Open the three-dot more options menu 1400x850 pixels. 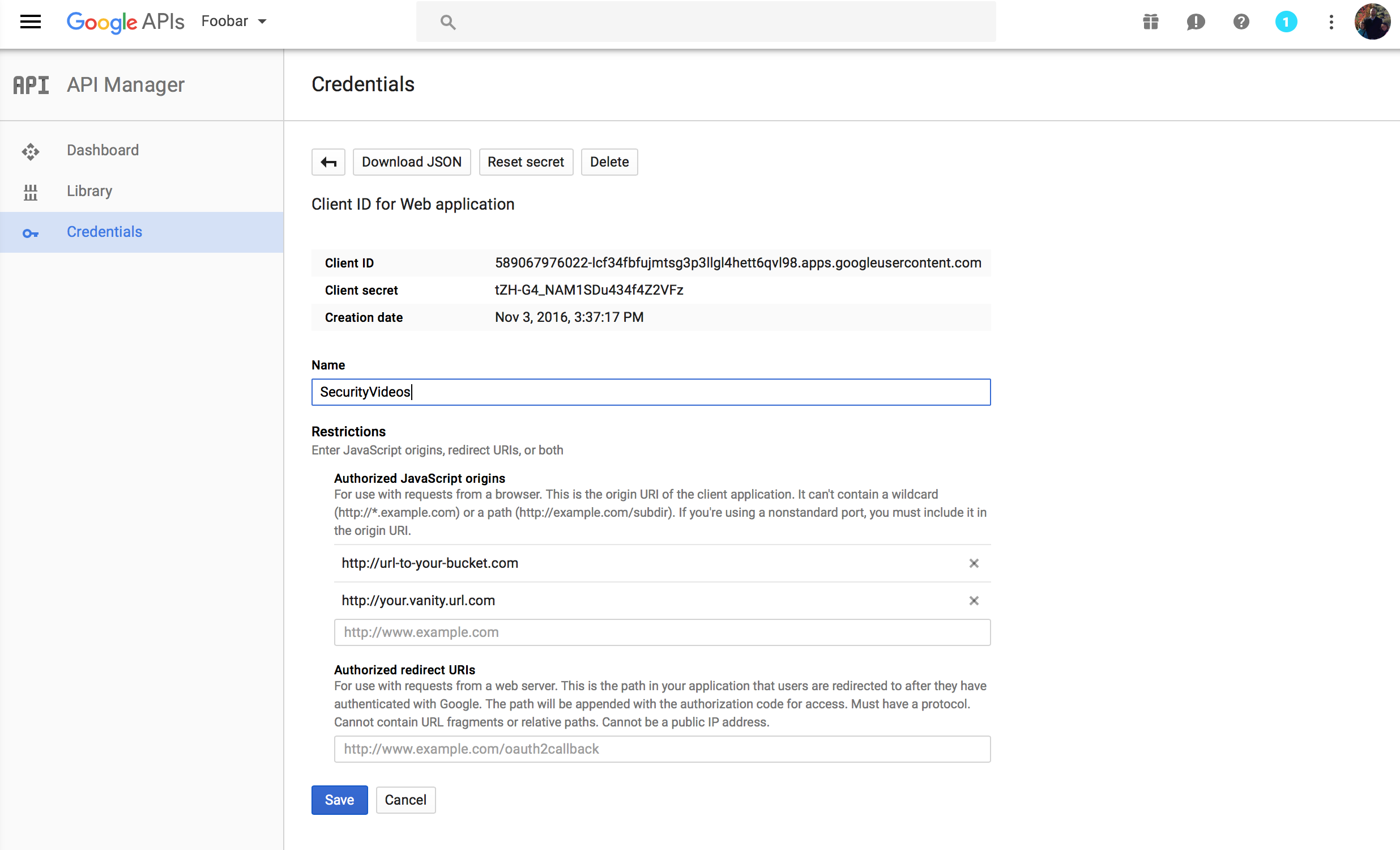[x=1331, y=22]
